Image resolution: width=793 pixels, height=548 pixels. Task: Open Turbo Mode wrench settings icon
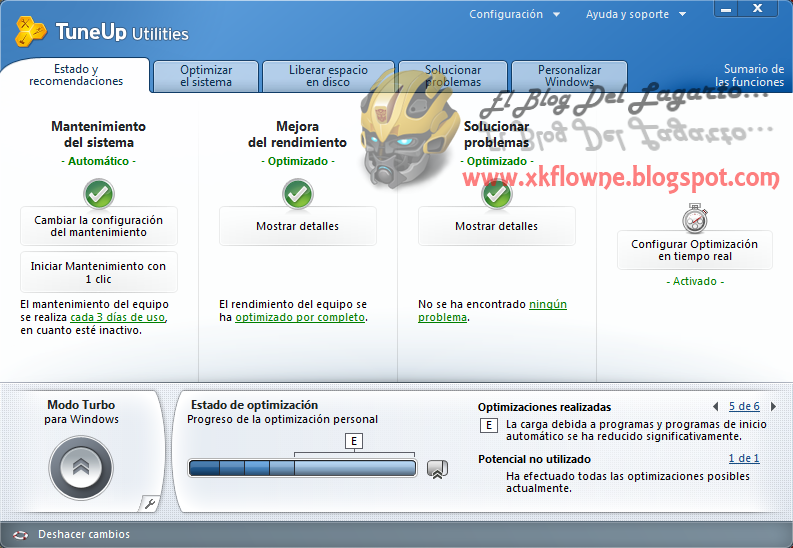pyautogui.click(x=149, y=504)
